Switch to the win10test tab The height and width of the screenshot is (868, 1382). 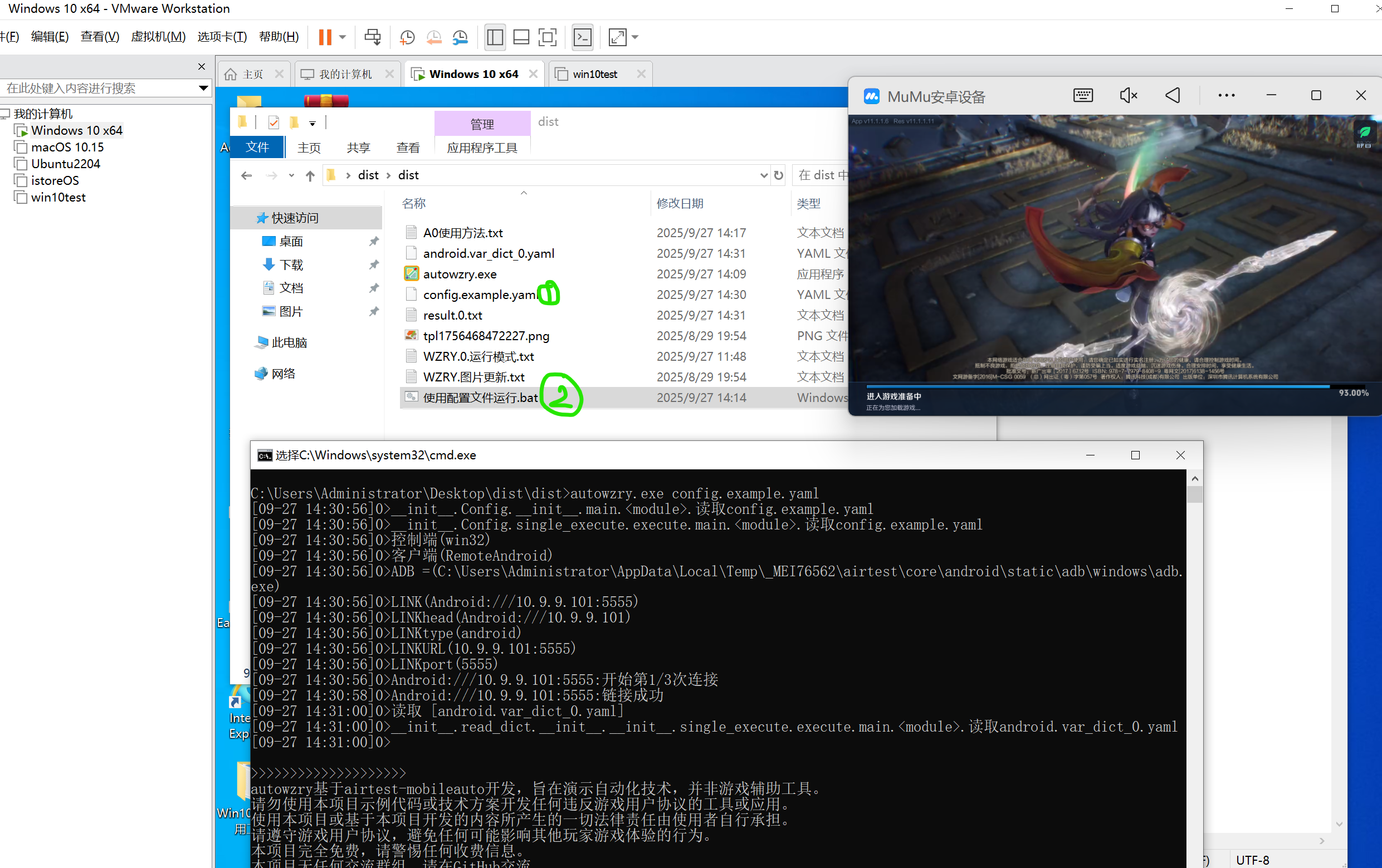tap(594, 74)
